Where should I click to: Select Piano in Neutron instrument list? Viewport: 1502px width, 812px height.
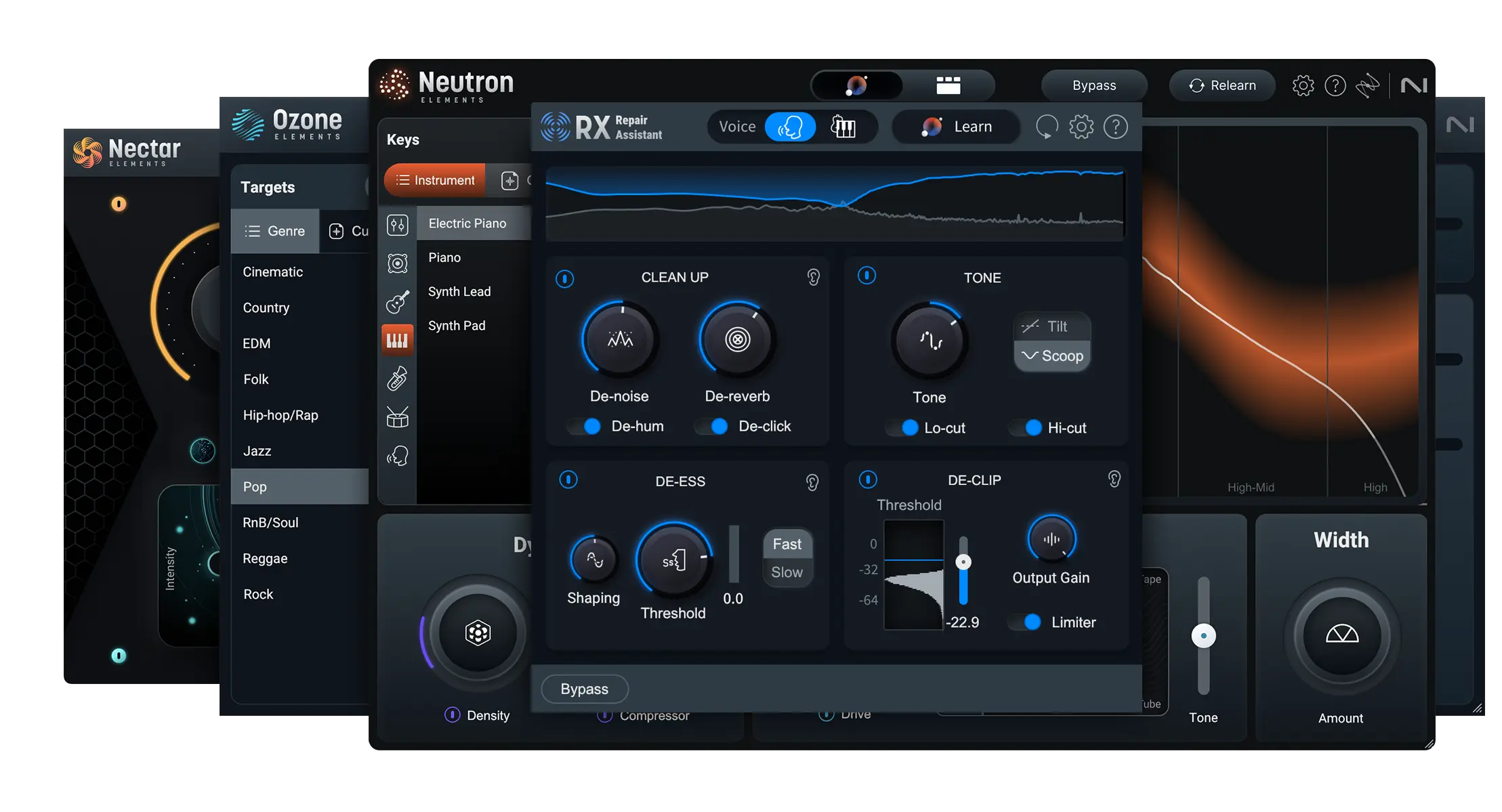pyautogui.click(x=474, y=257)
